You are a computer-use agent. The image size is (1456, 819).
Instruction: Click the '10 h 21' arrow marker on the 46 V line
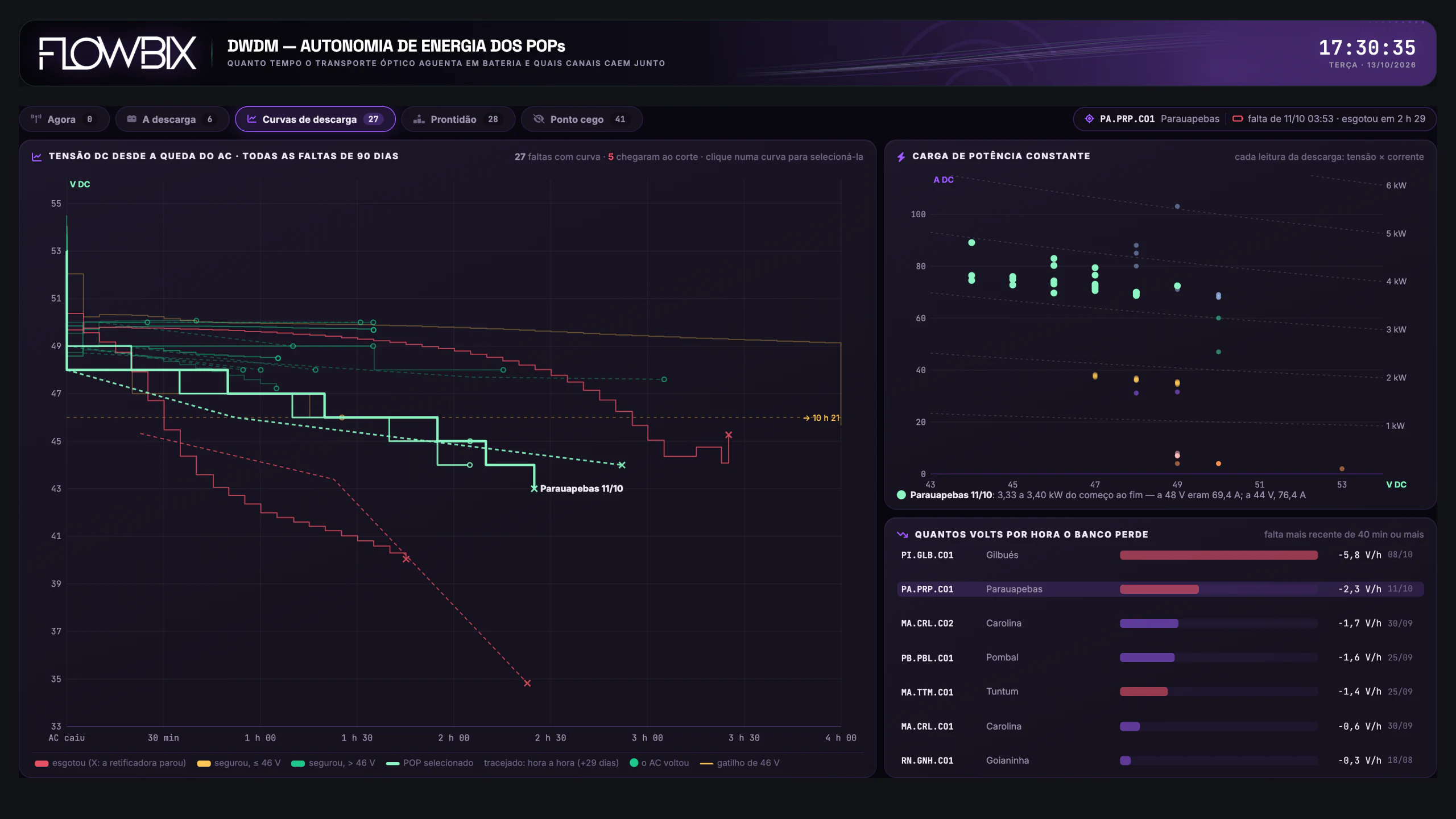click(821, 418)
